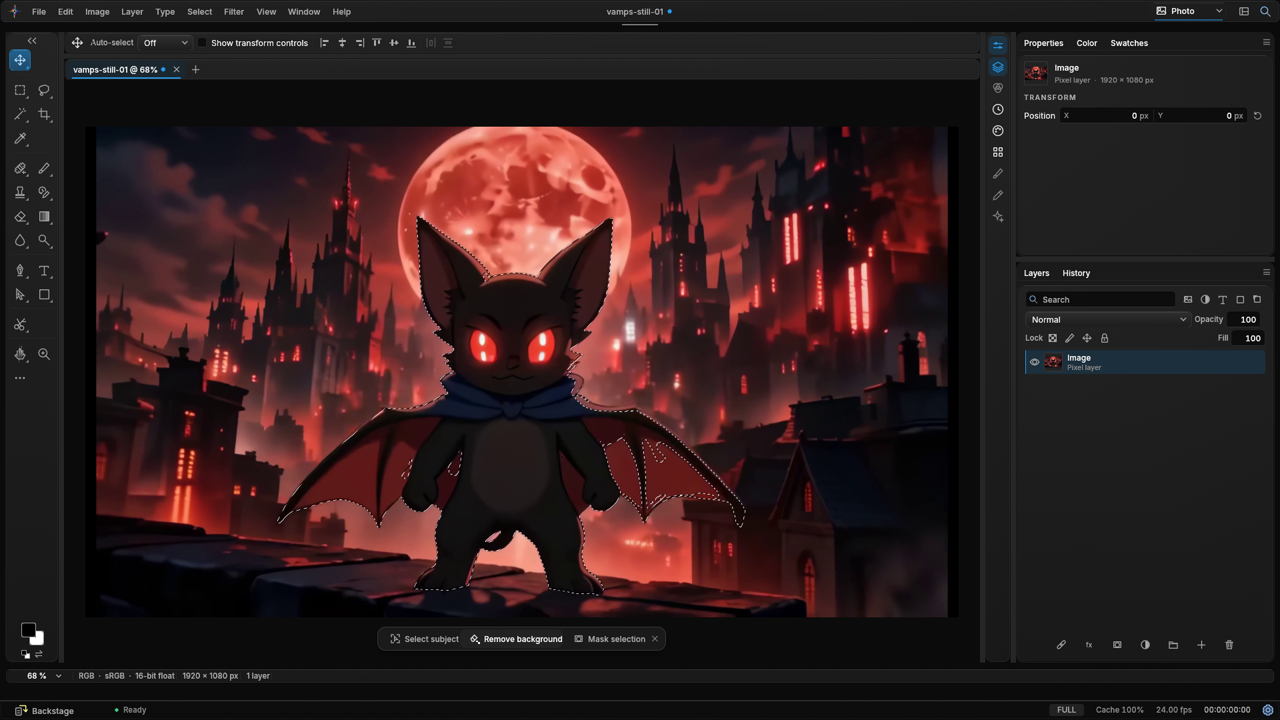Screen dimensions: 1280x720
Task: Select the Eyedropper tool
Action: [x=20, y=138]
